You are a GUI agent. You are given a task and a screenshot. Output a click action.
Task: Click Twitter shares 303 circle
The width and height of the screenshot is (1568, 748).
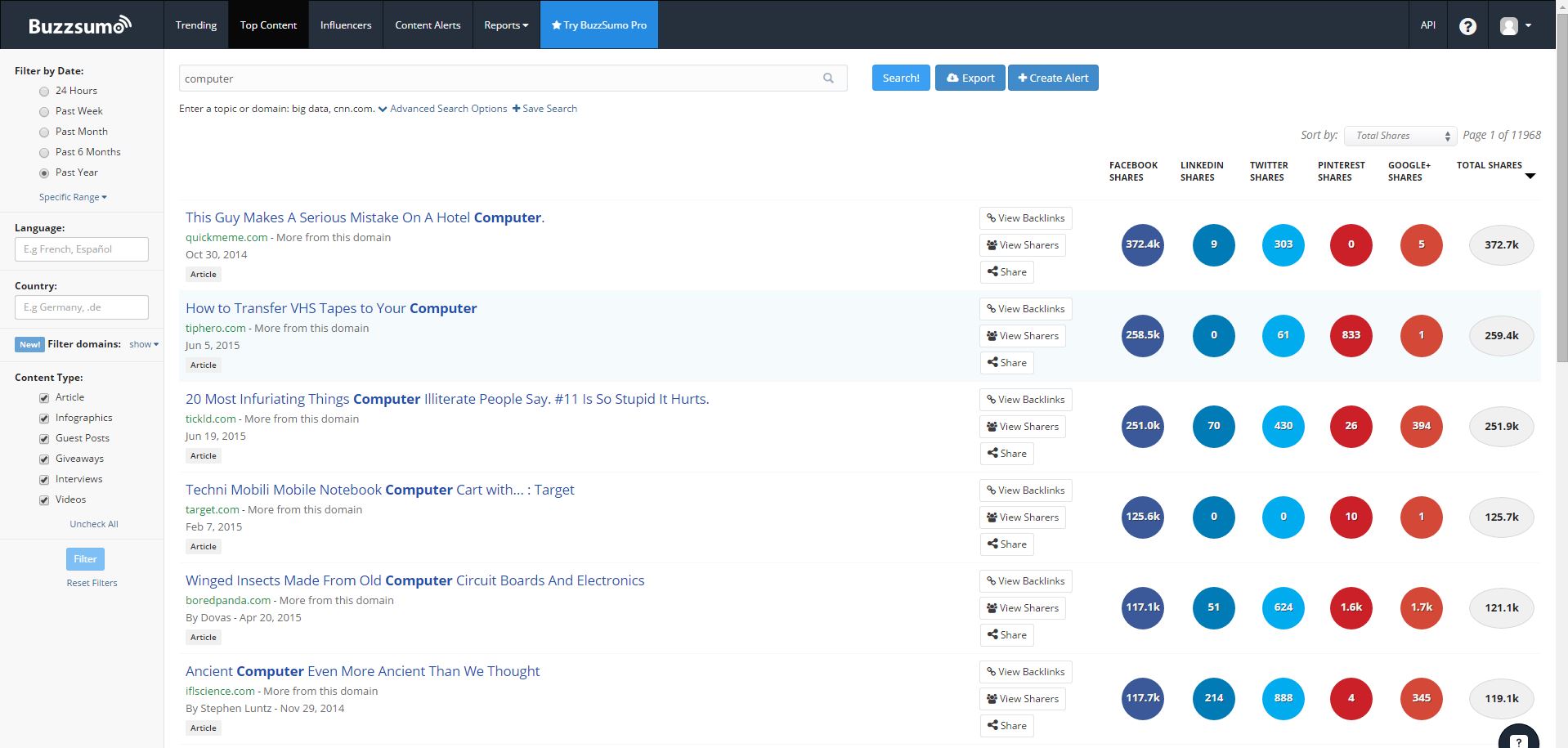1284,244
